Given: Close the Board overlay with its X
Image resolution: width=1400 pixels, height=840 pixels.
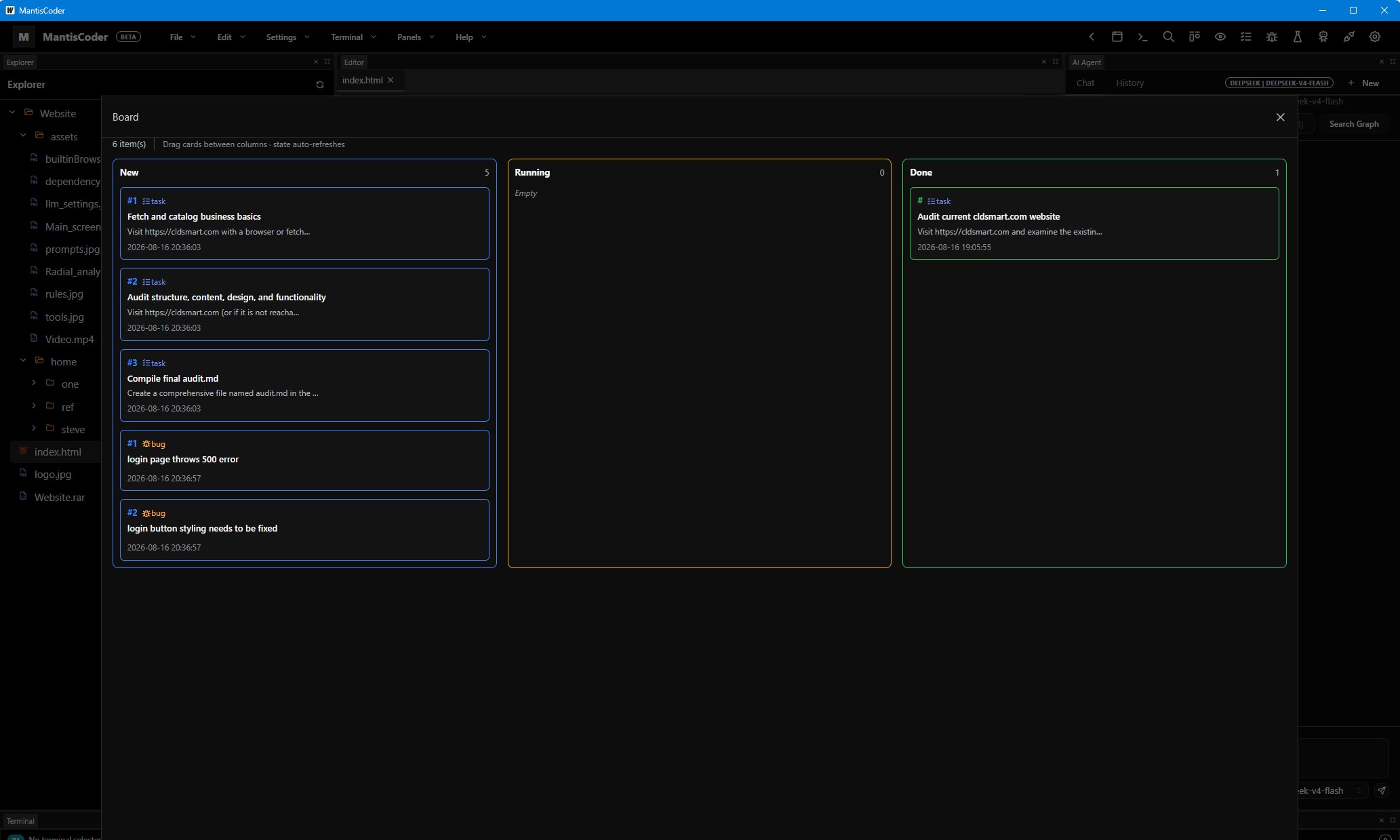Looking at the screenshot, I should click(x=1280, y=117).
